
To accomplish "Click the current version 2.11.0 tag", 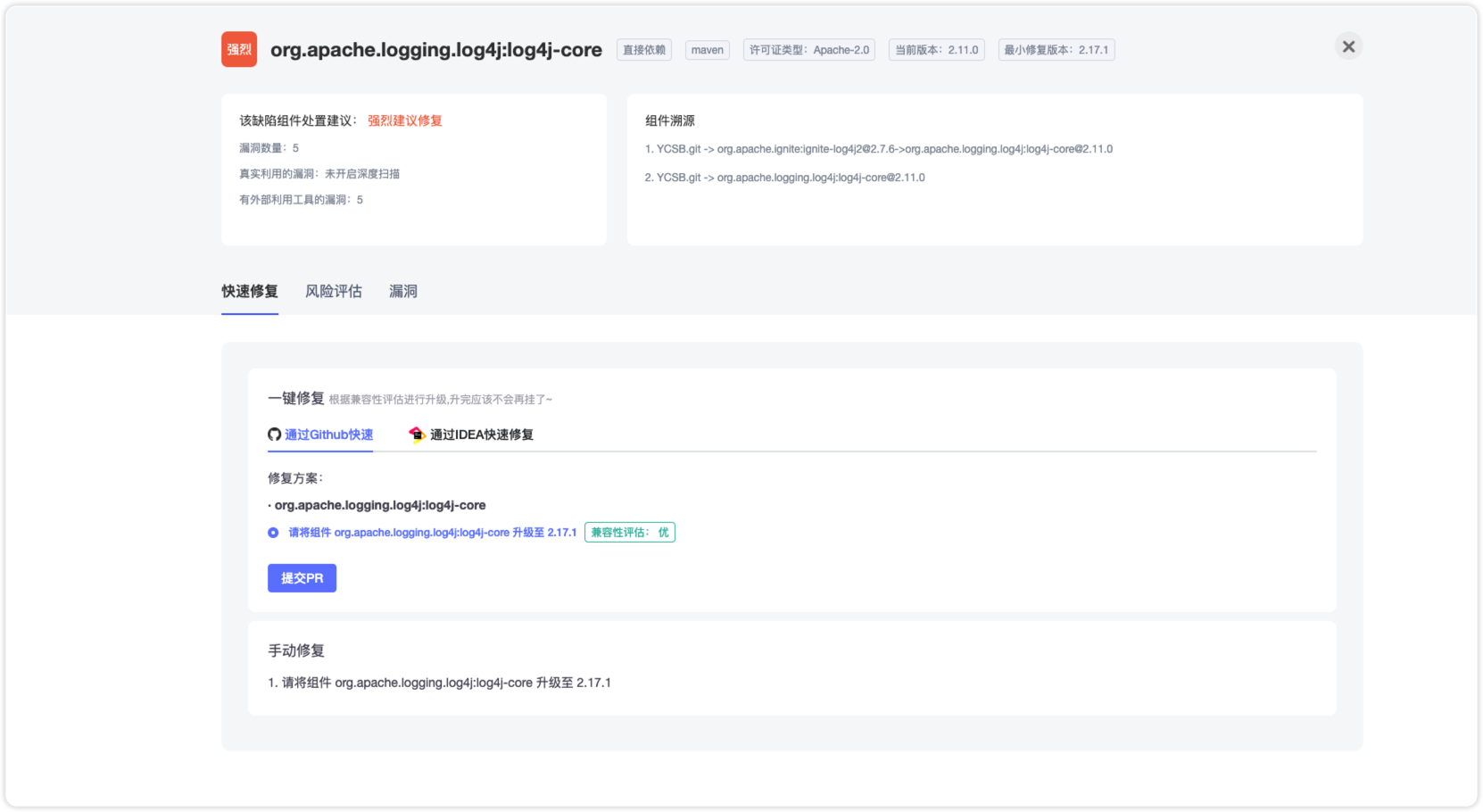I will click(x=937, y=50).
